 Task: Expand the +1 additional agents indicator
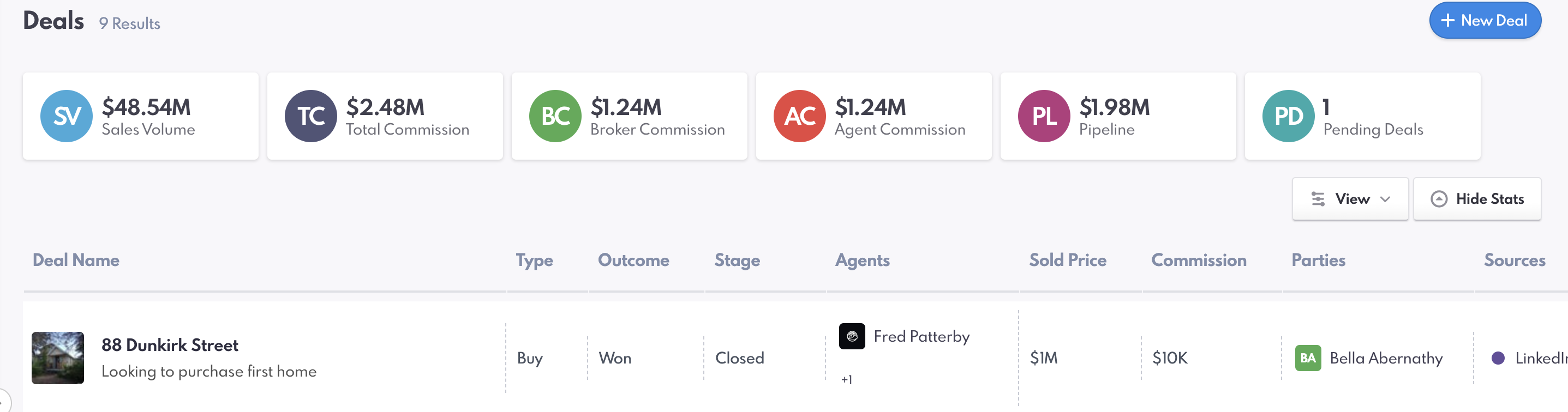(847, 380)
